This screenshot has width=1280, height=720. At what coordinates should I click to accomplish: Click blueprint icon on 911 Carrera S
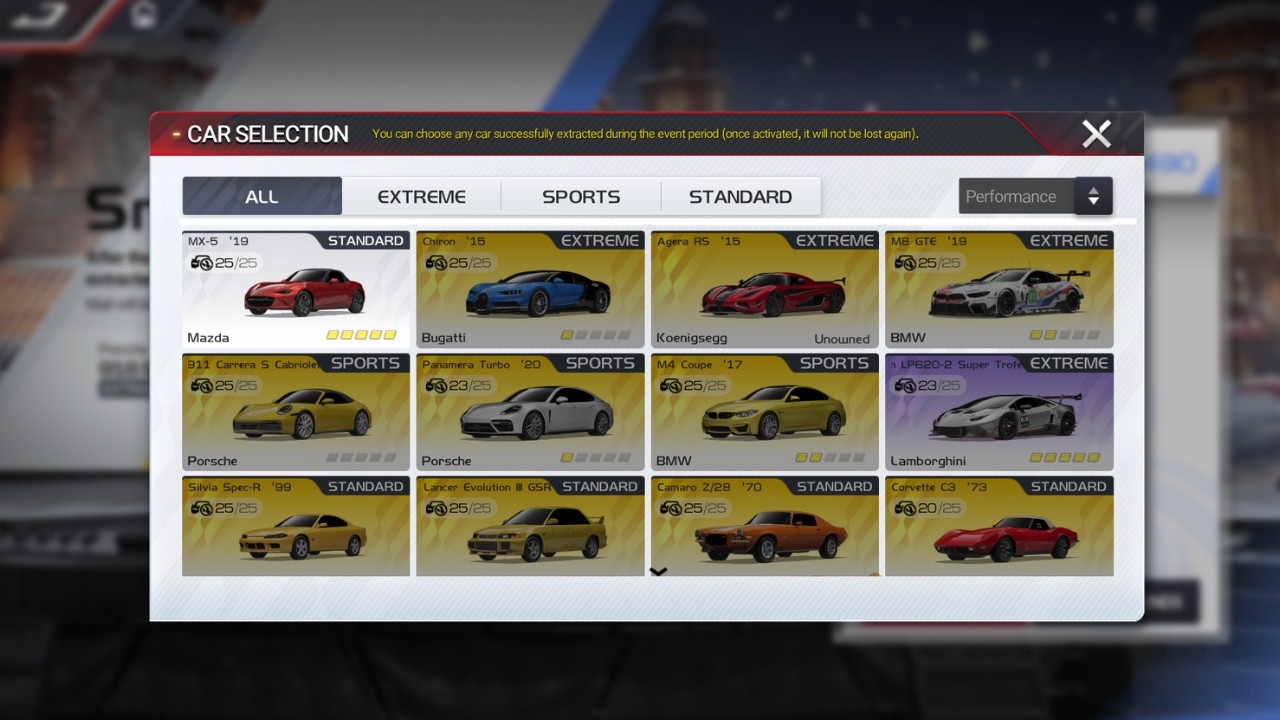pos(201,385)
